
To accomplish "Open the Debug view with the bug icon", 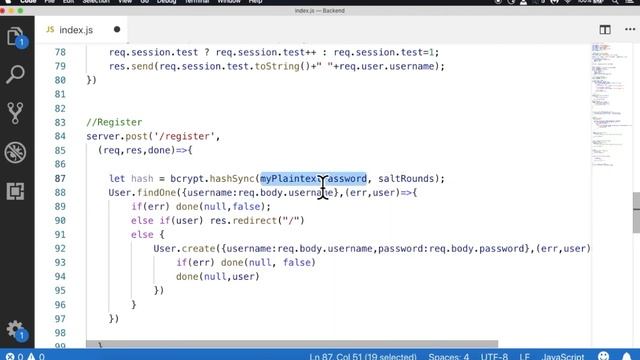I will pos(16,152).
